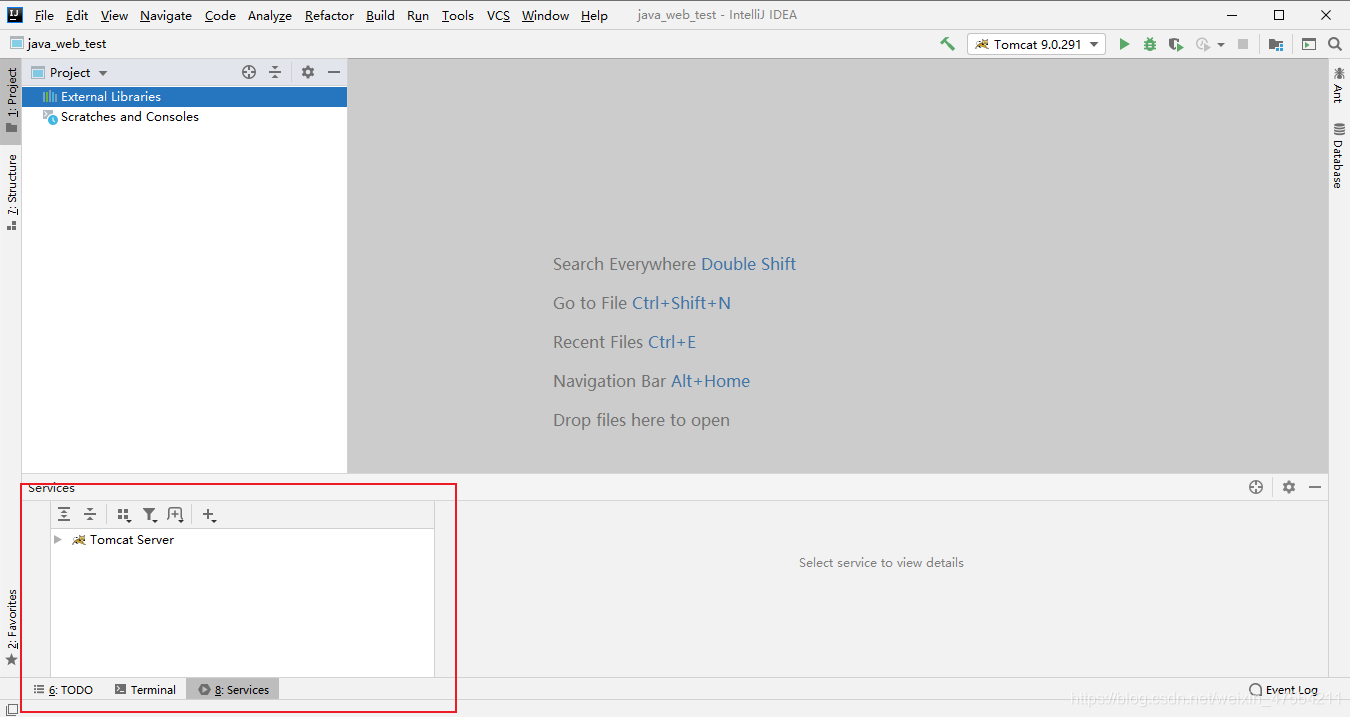Click Services panel crosshair target icon

(x=1256, y=487)
